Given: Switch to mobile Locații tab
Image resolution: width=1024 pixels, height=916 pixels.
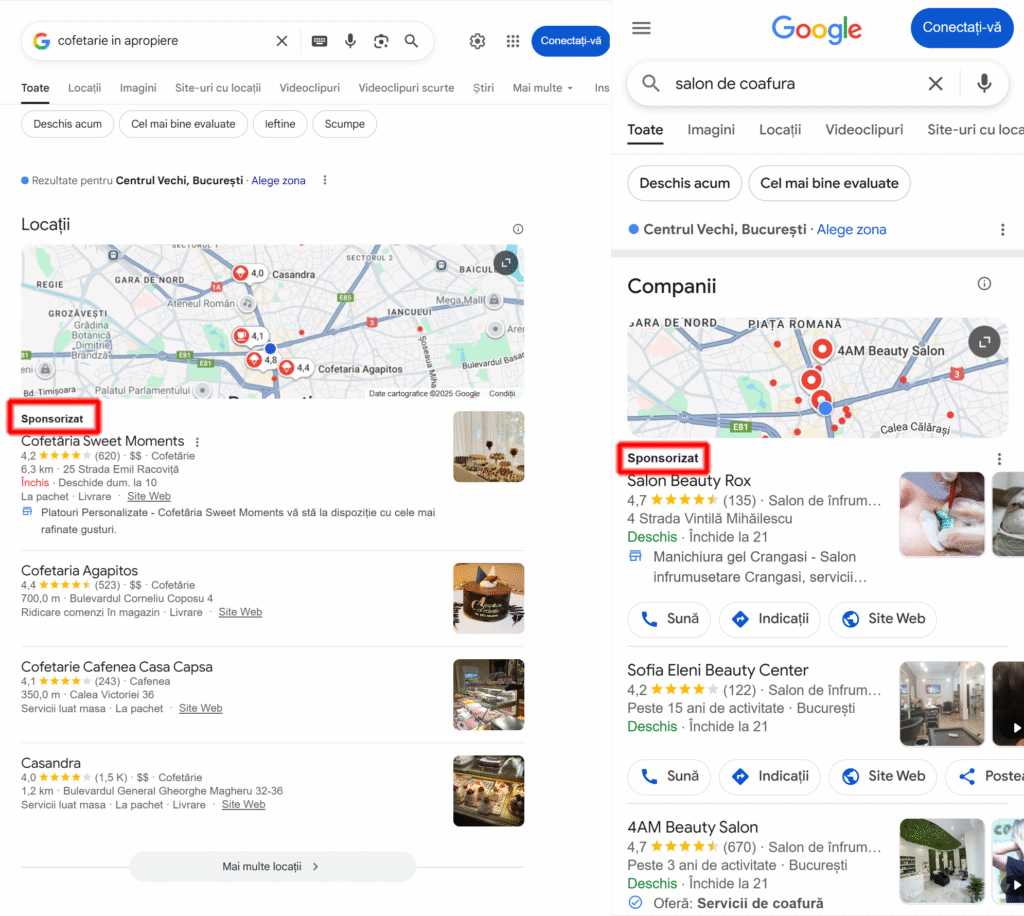Looking at the screenshot, I should tap(780, 130).
